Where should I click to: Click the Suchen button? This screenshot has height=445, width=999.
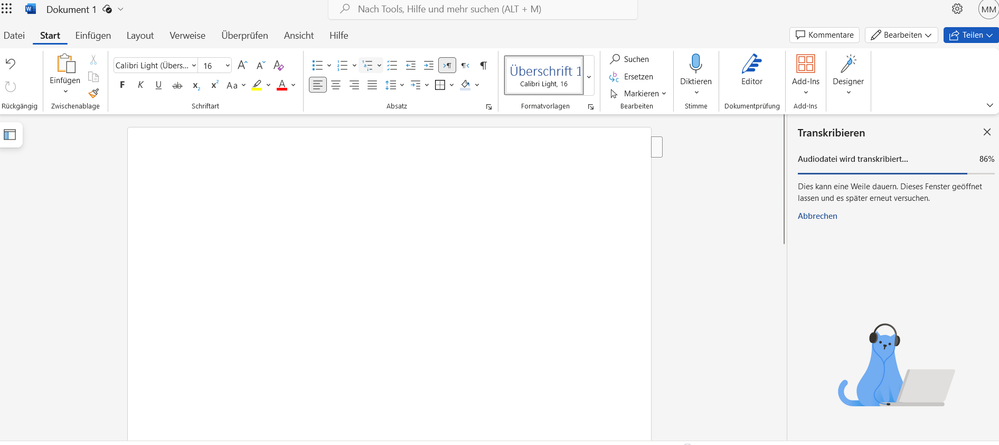629,59
